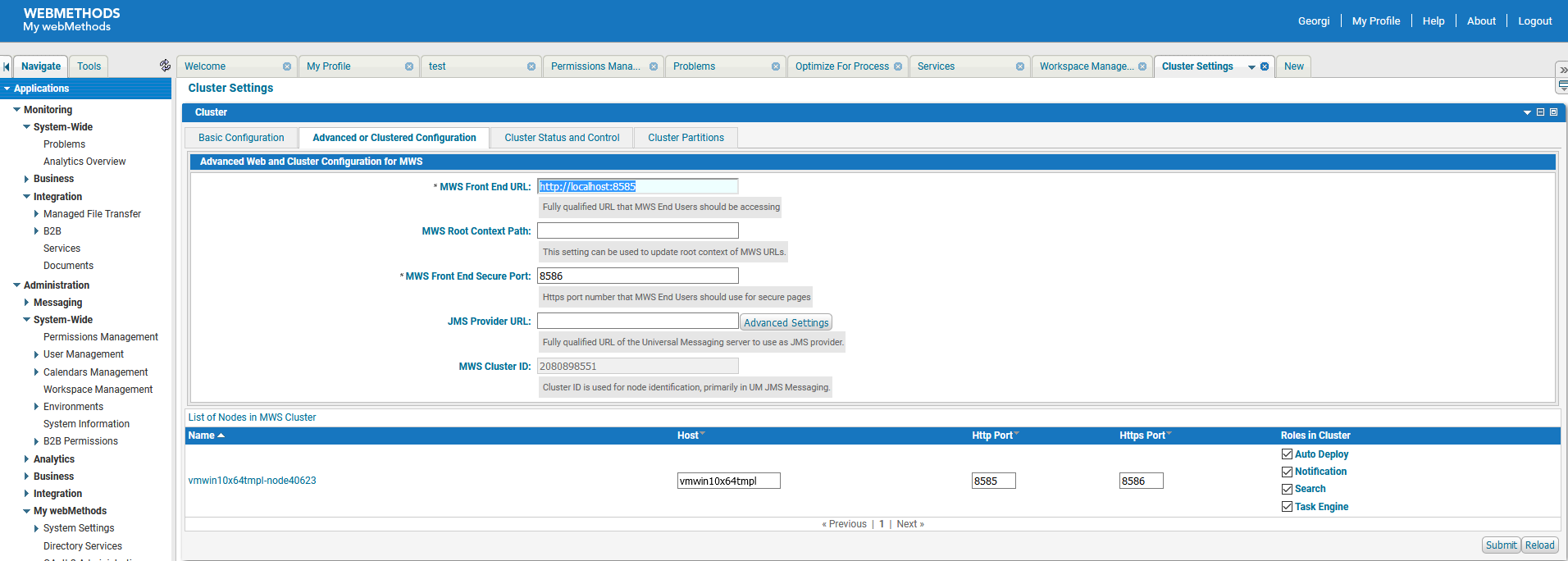The width and height of the screenshot is (1568, 561).
Task: Collapse the Administration tree node
Action: tap(16, 285)
